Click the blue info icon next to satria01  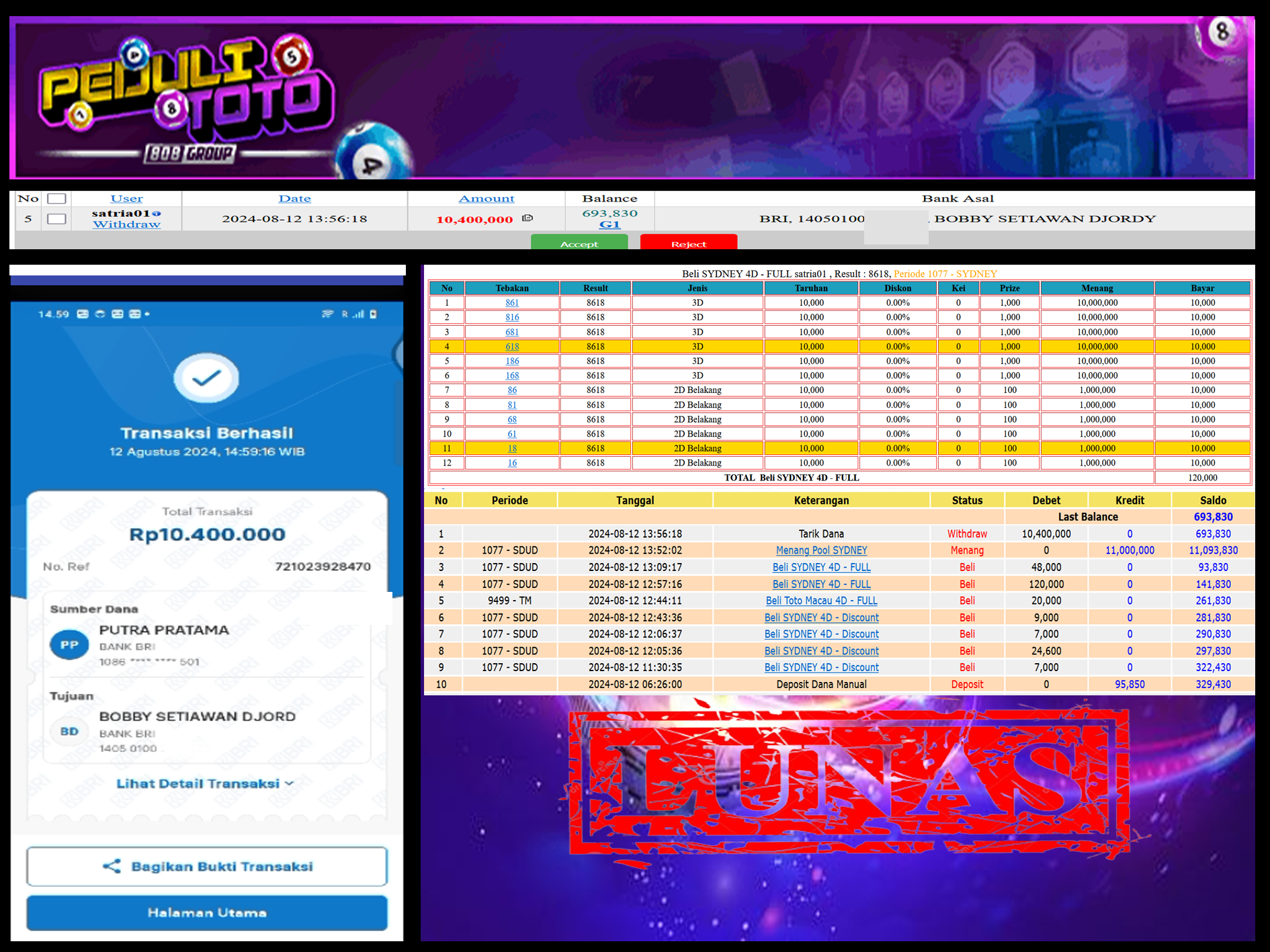coord(157,214)
